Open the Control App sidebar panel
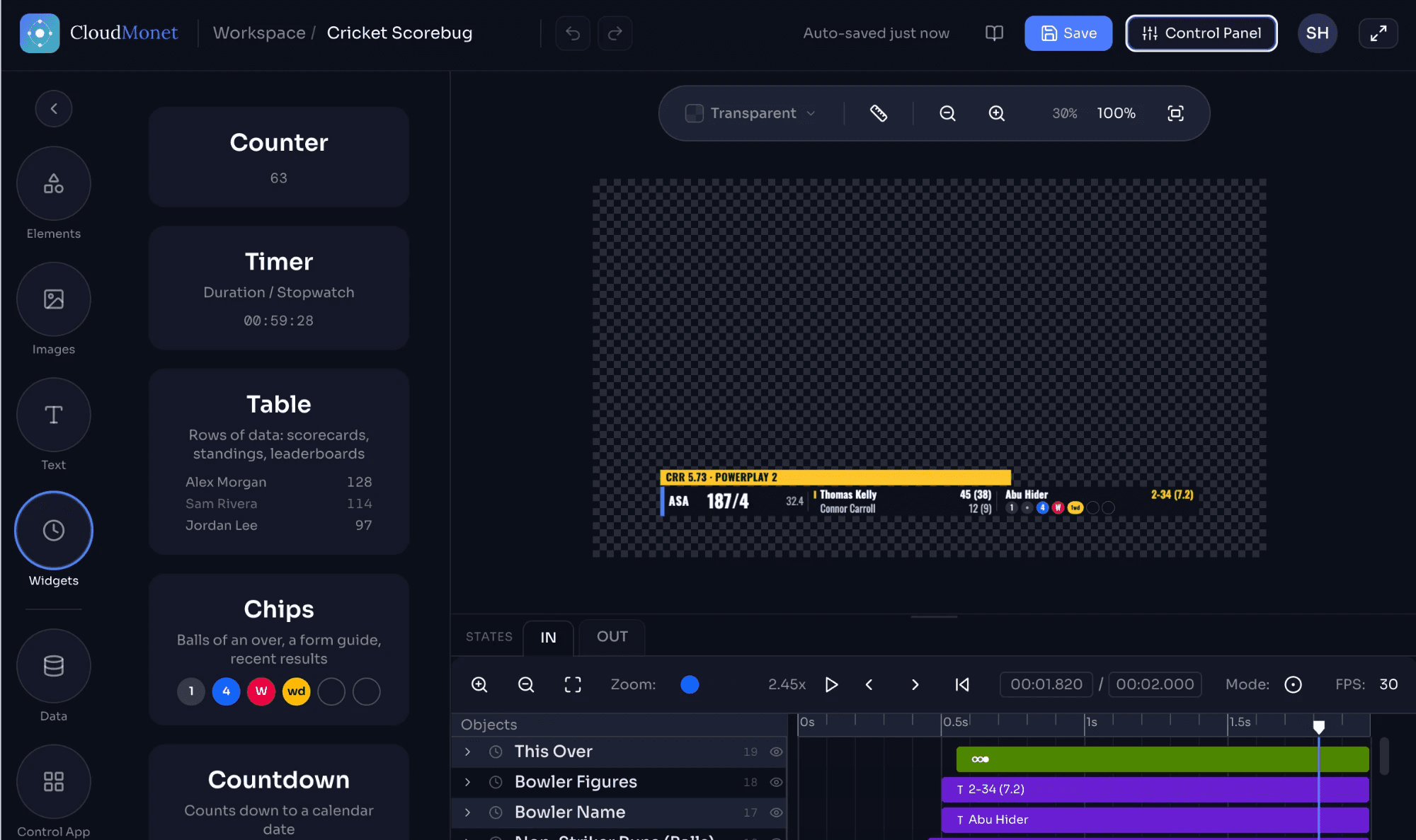The width and height of the screenshot is (1416, 840). (54, 781)
